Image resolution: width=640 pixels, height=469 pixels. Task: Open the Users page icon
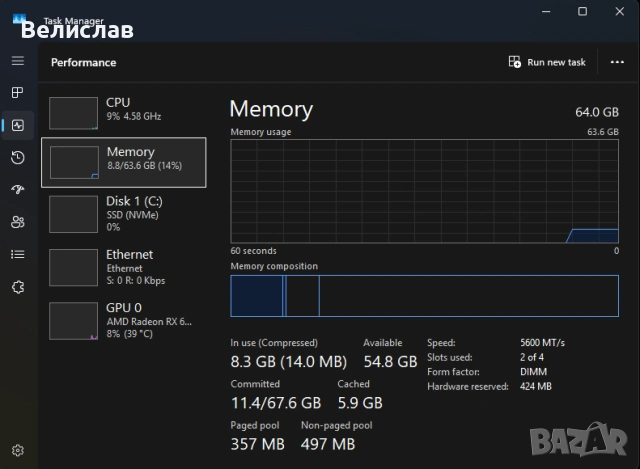point(17,221)
